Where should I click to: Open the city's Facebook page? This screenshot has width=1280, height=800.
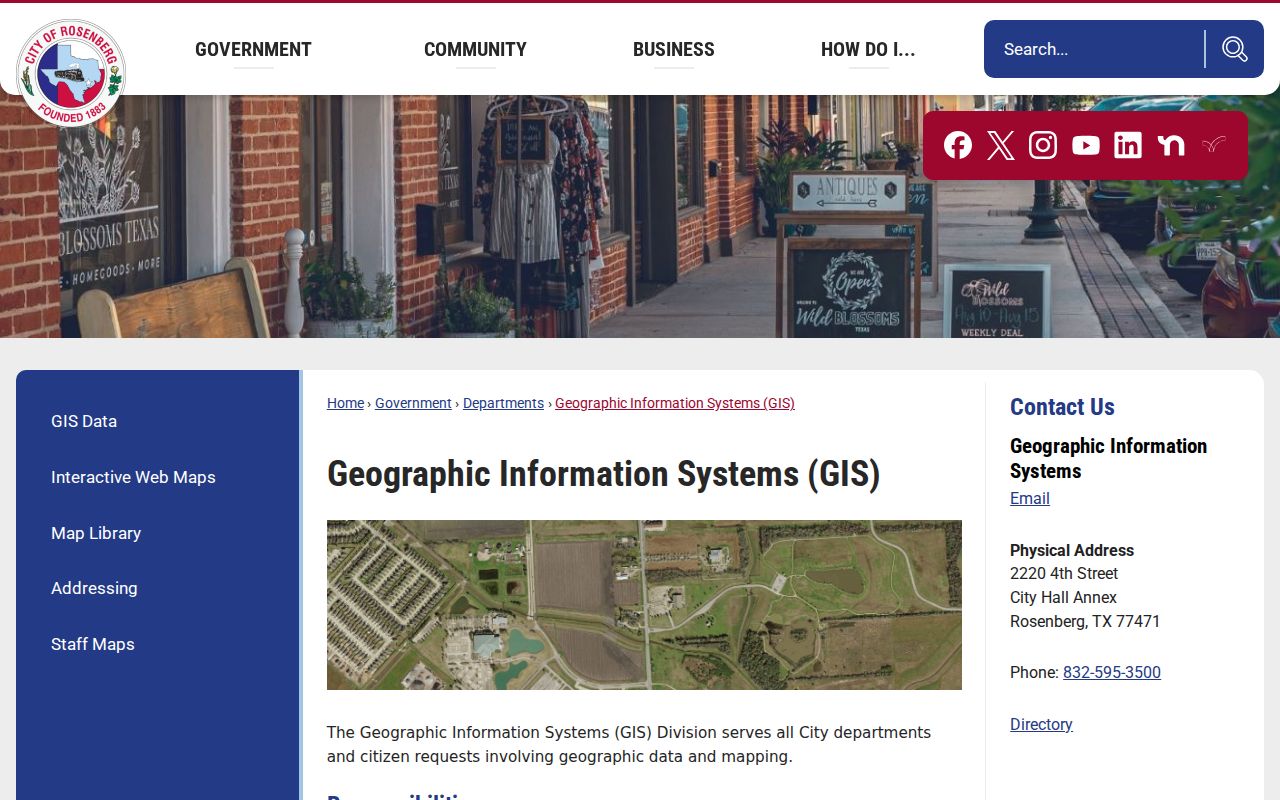coord(958,145)
